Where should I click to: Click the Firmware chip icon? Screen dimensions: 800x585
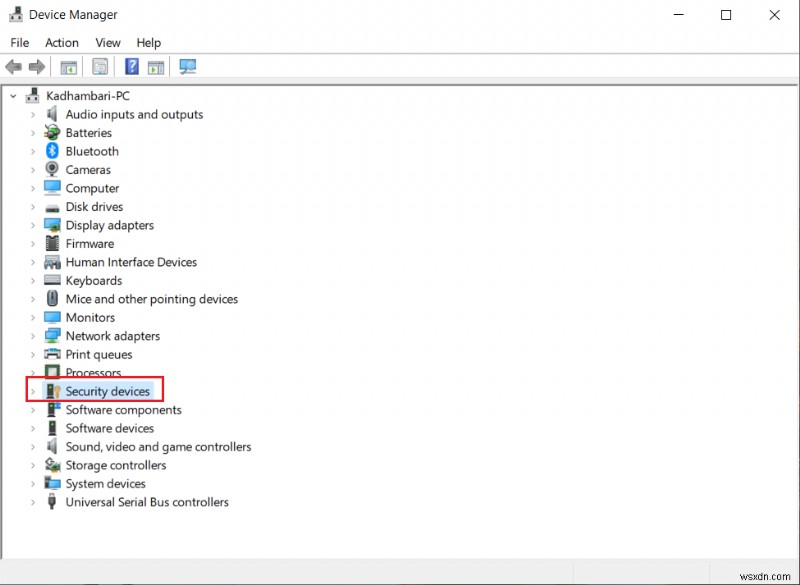click(52, 243)
